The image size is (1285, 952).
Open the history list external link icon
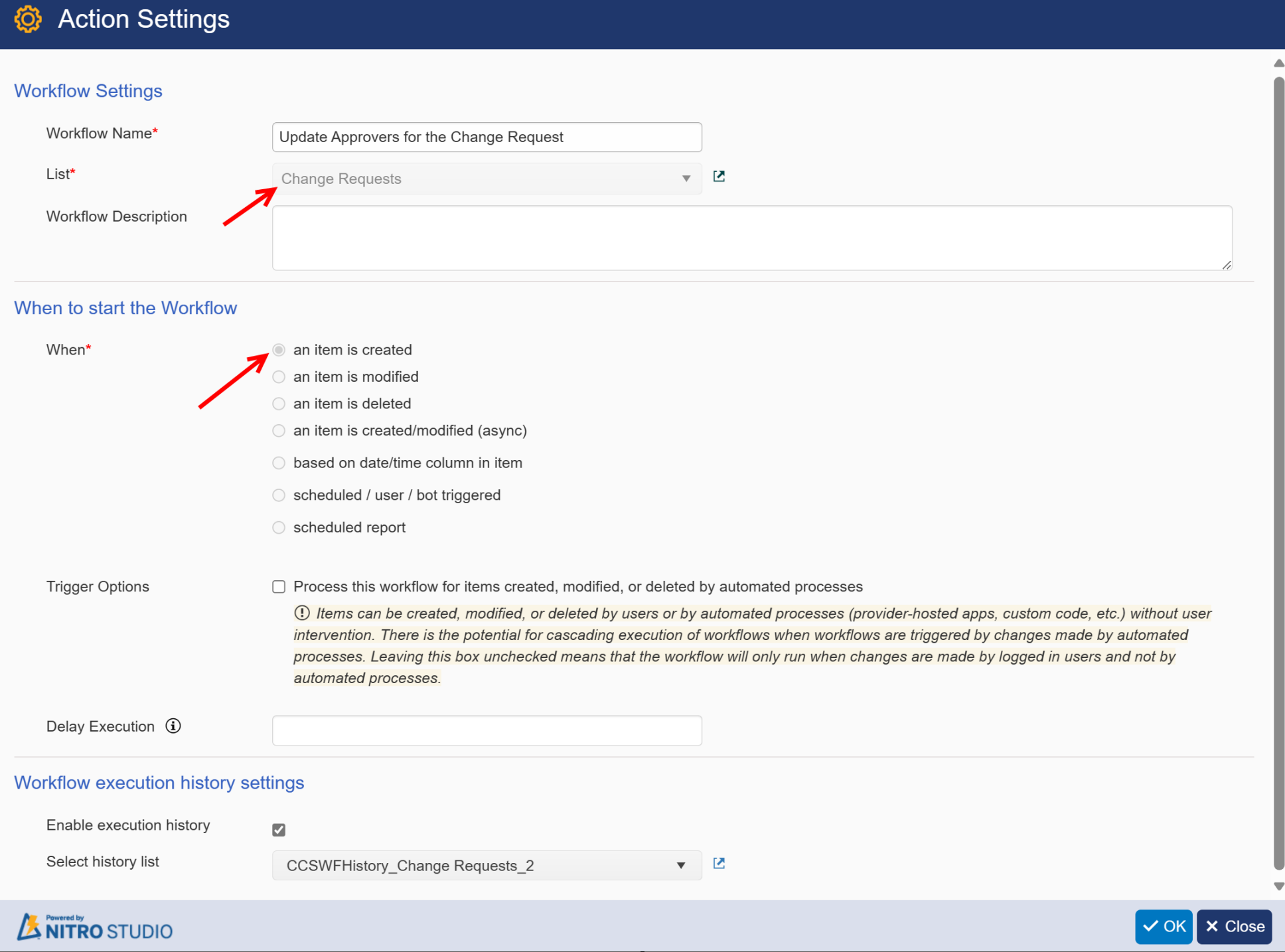pyautogui.click(x=719, y=863)
